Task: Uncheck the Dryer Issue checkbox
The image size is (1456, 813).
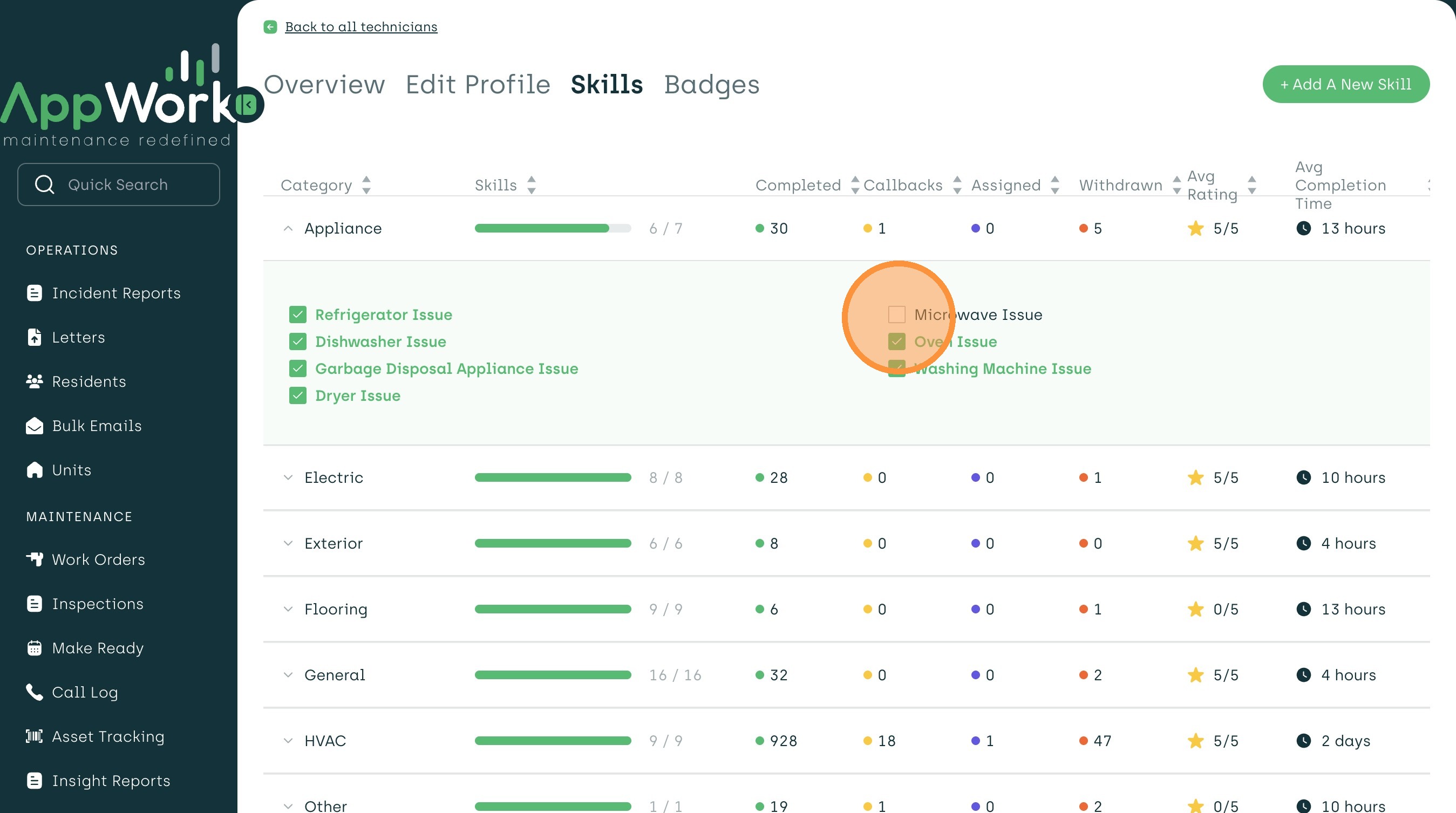Action: (297, 395)
